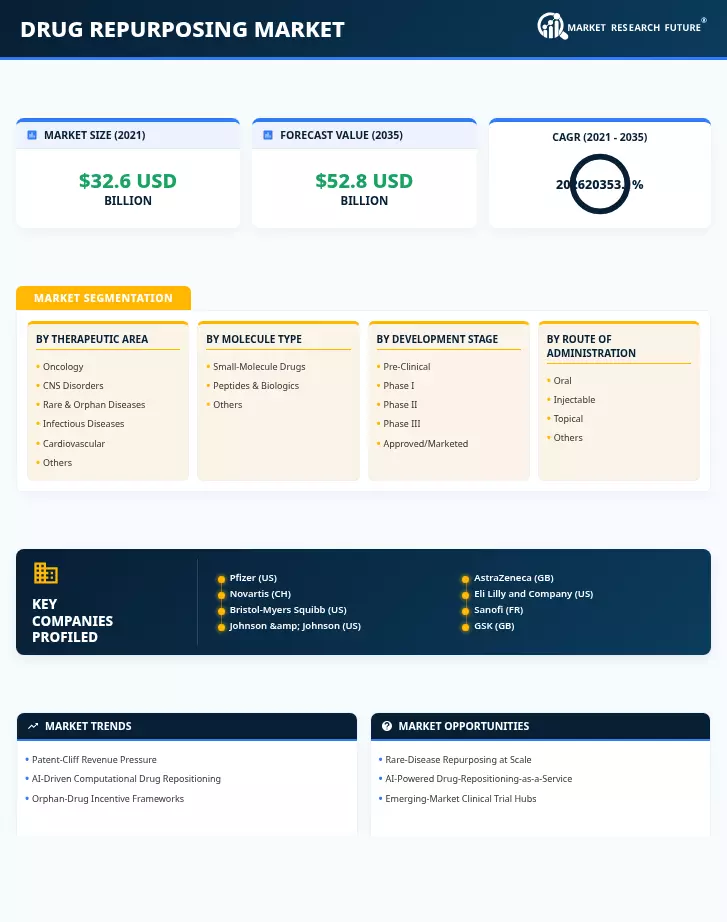Select Approved/Marketed stage item
727x922 pixels.
426,443
